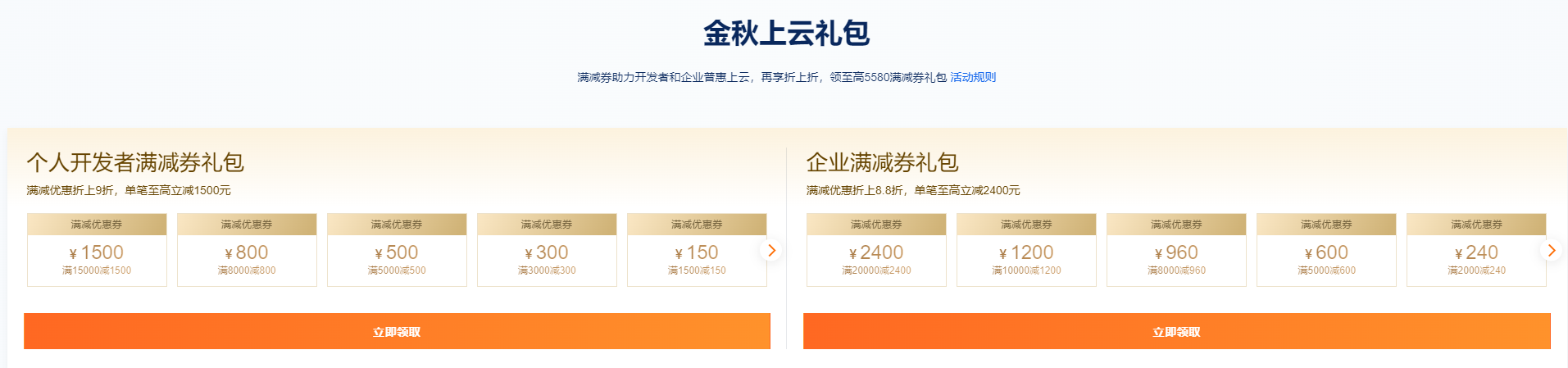1568x368 pixels.
Task: Select the ¥800 personal coupon card
Action: tap(247, 252)
